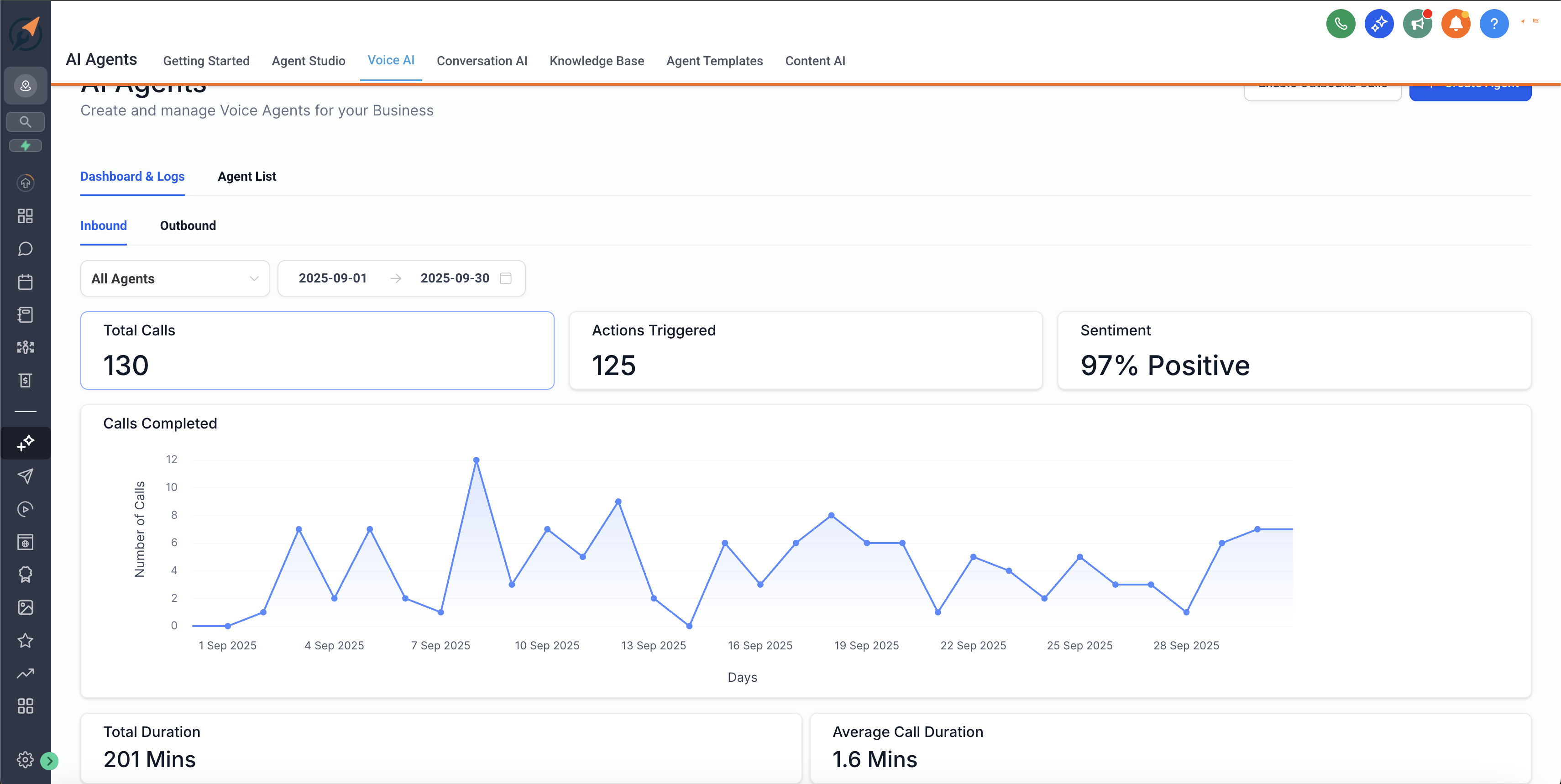Click the Total Calls summary card
Screen dimensions: 1561x784
coord(317,350)
